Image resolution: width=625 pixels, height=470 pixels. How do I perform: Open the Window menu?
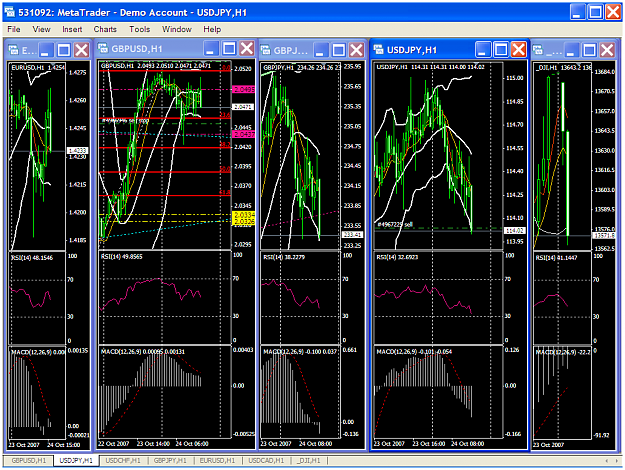(x=177, y=29)
